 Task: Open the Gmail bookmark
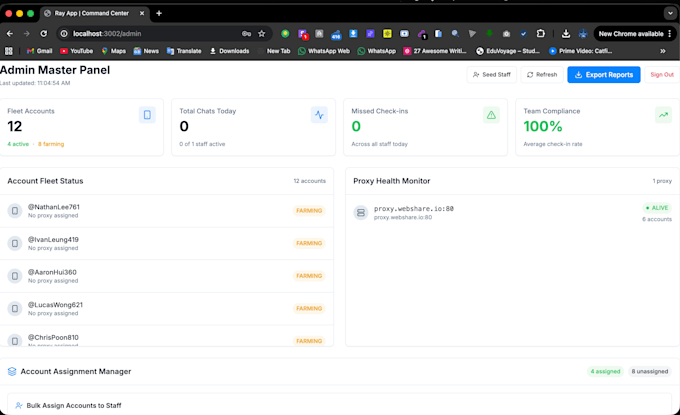point(39,51)
